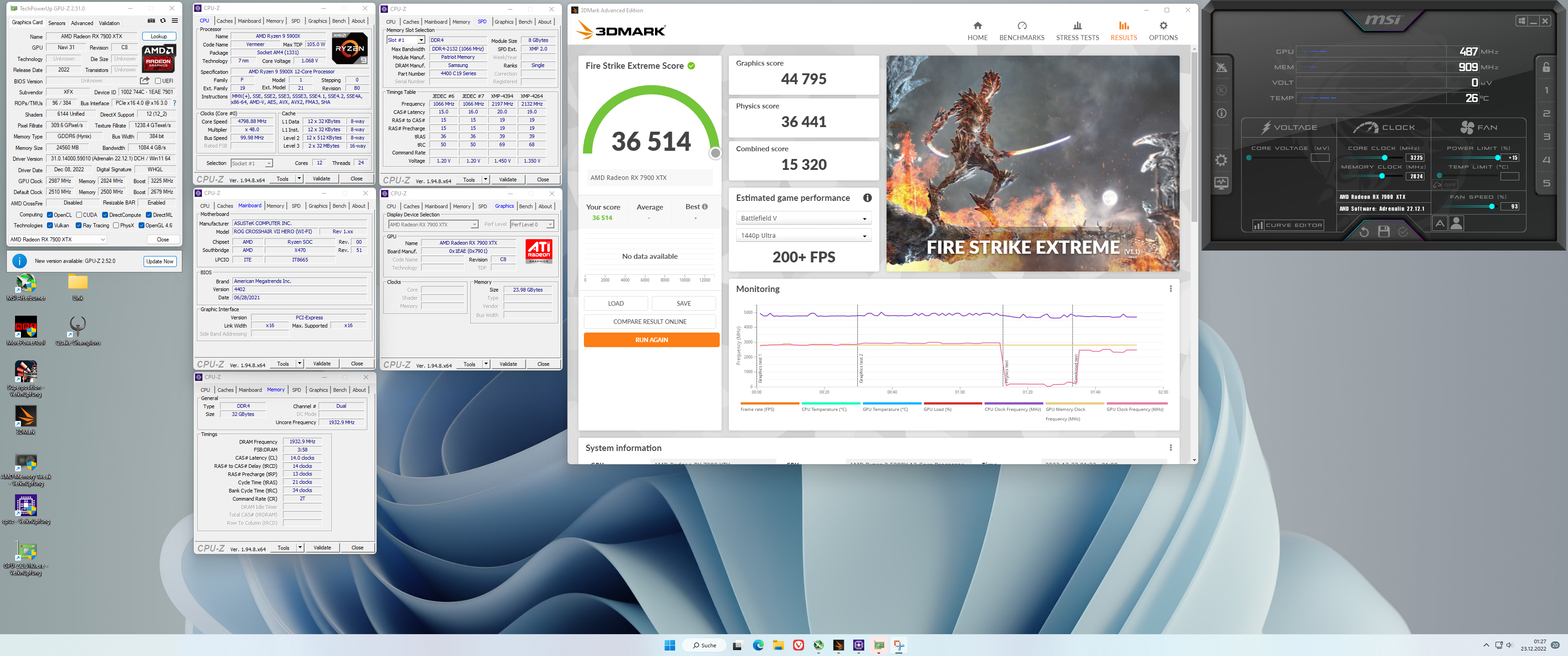Open GPU selection dropdown in GPU-Z
1568x656 pixels.
tap(58, 240)
